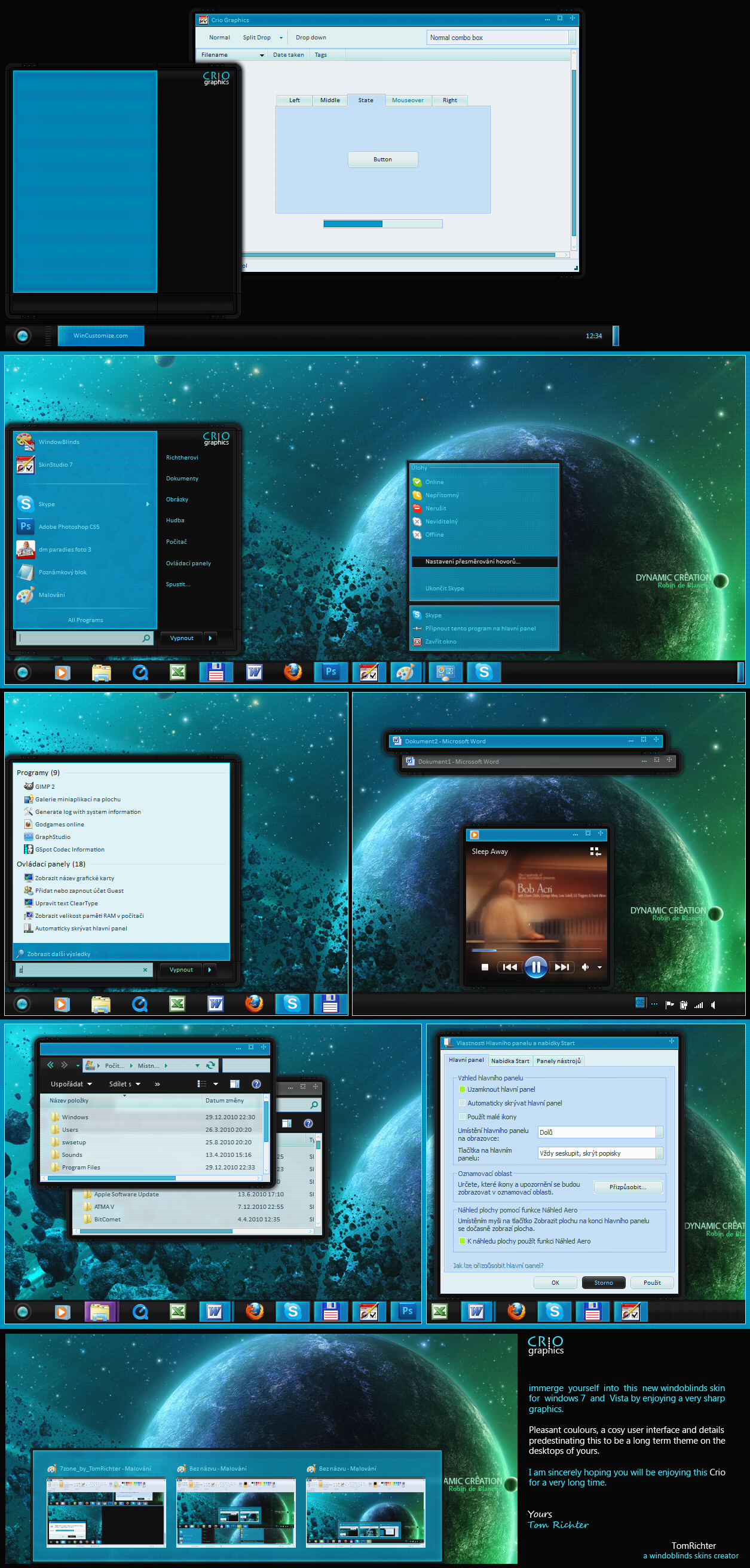Click the WinCustomize.com taskbar button
750x1568 pixels.
click(x=101, y=335)
